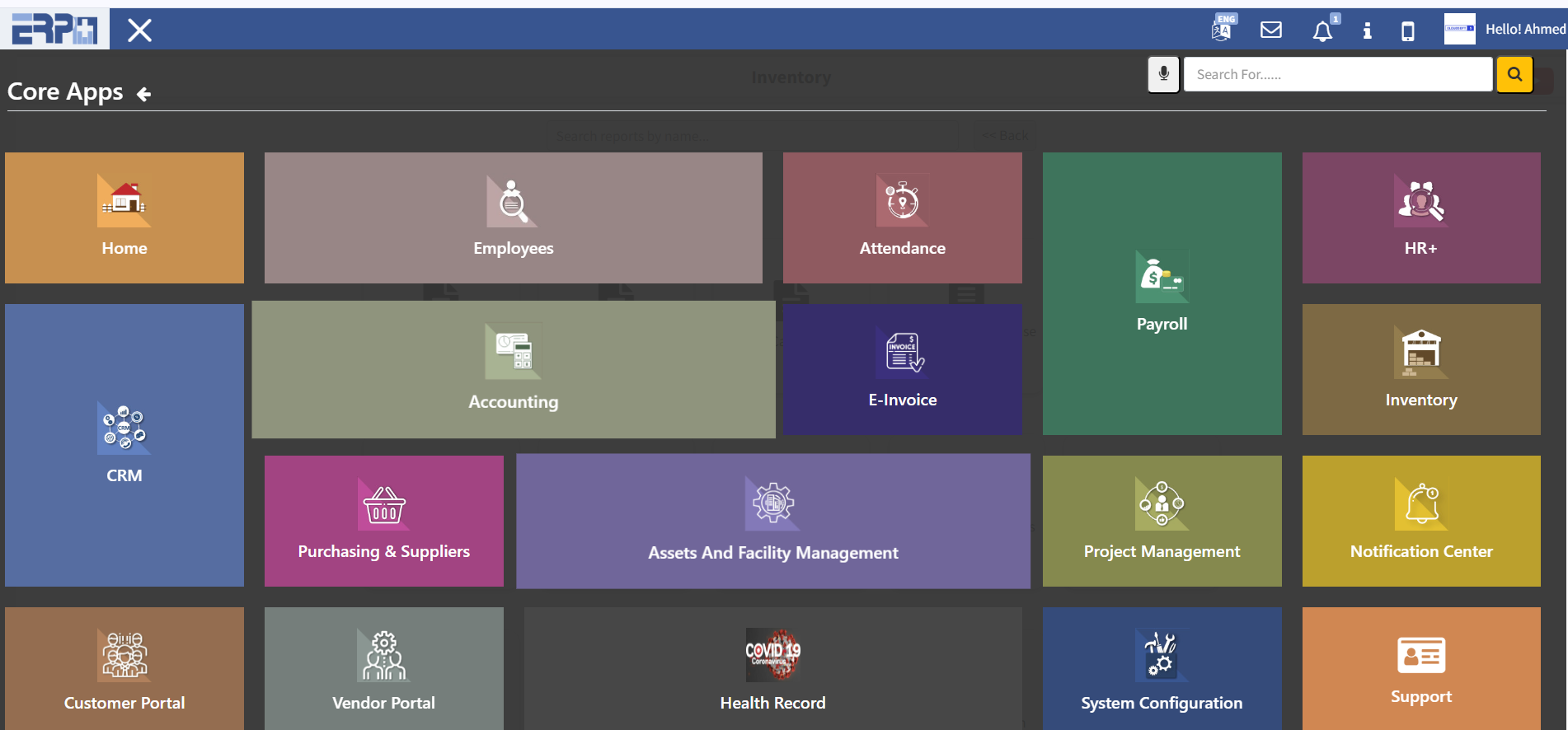The height and width of the screenshot is (730, 1568).
Task: Click the microphone voice search icon
Action: click(x=1163, y=74)
